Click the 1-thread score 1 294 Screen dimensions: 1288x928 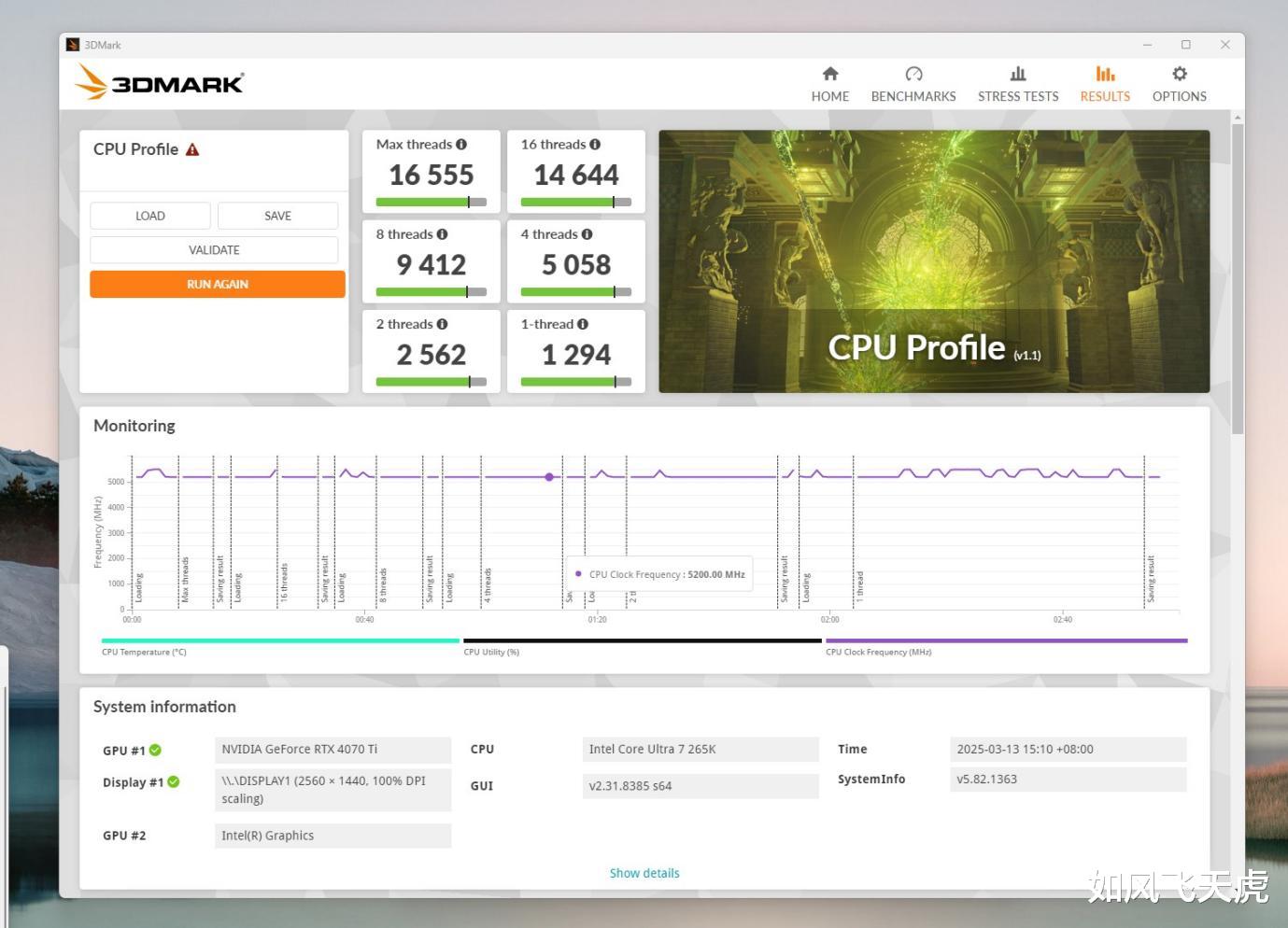(576, 355)
